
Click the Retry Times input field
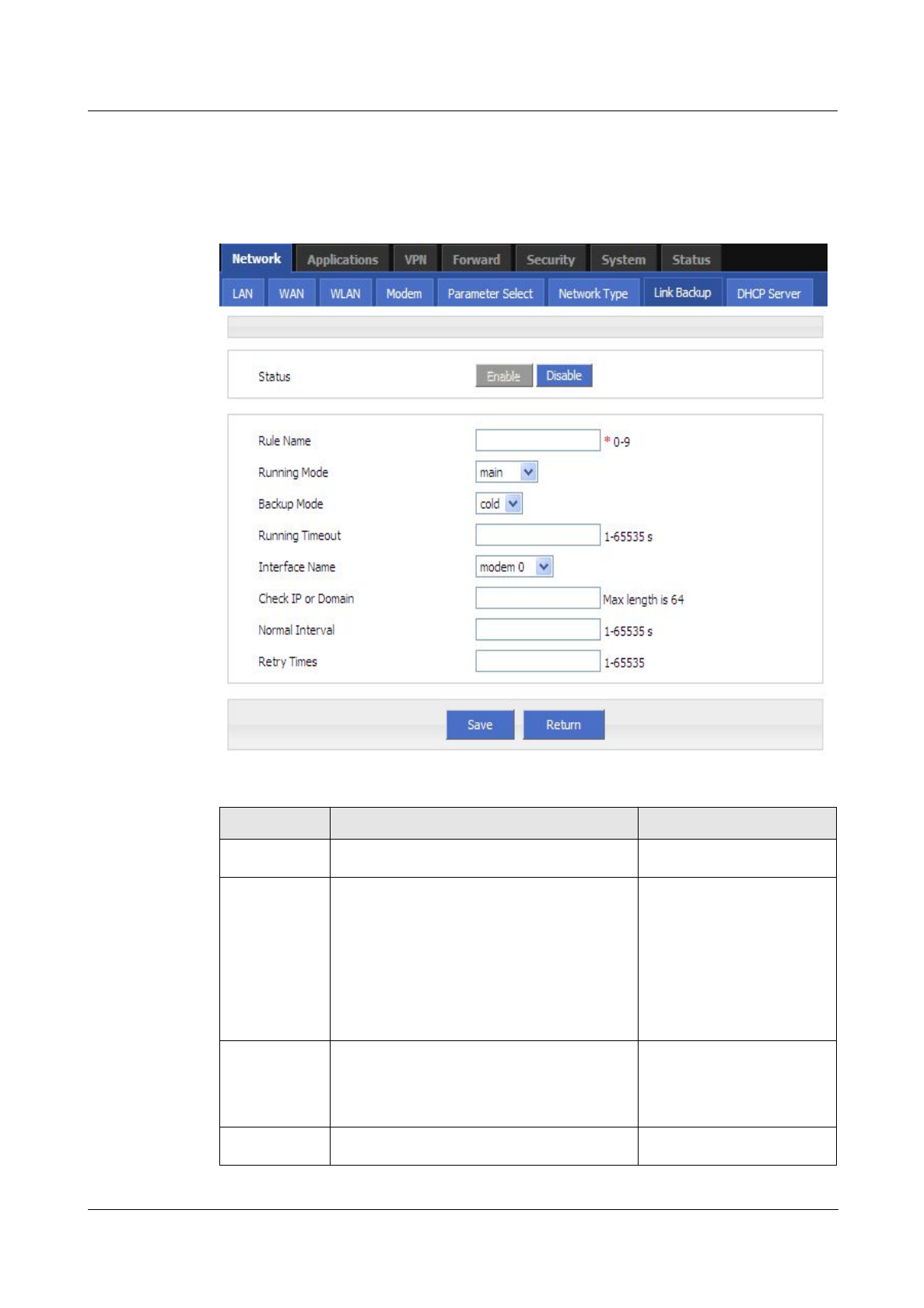pyautogui.click(x=537, y=661)
